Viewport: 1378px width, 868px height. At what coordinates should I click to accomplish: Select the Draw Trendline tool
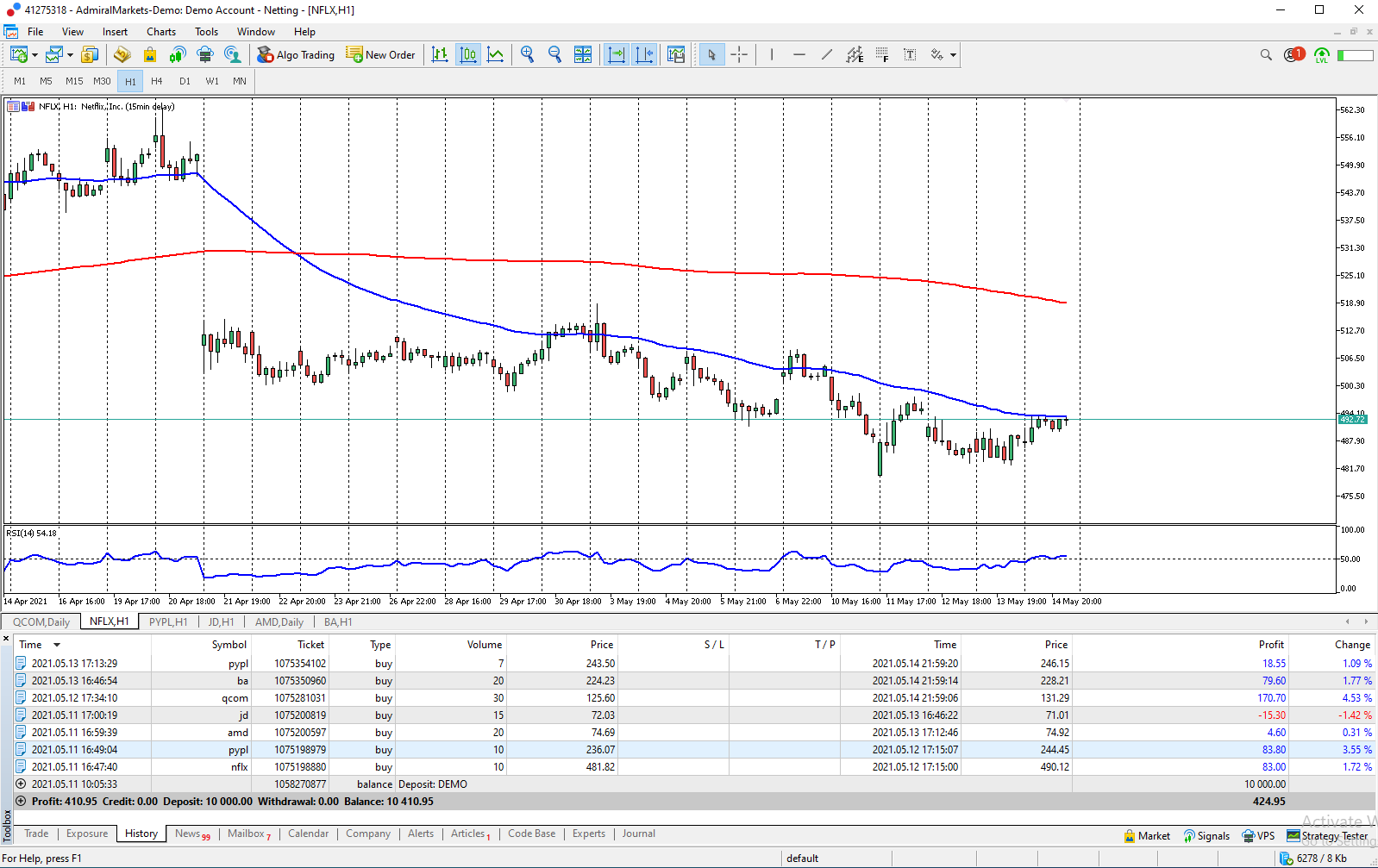tap(827, 54)
